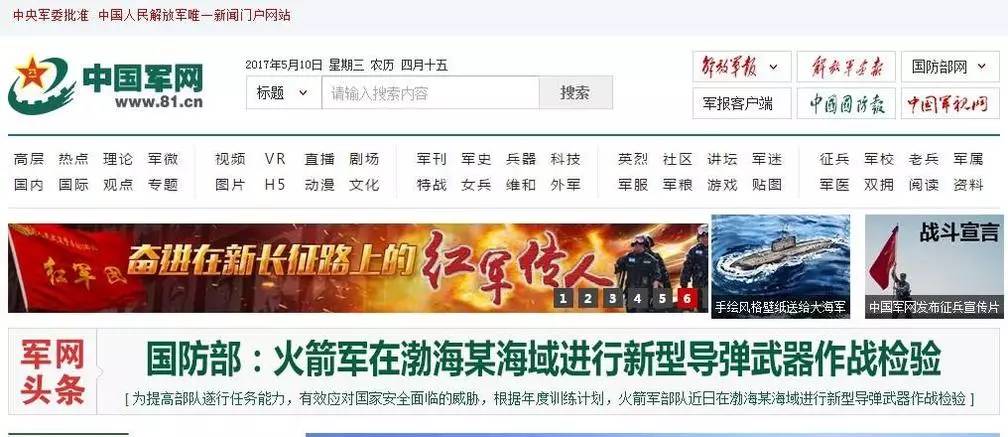
Task: Open the 中国军视网 logo link
Action: click(x=950, y=103)
